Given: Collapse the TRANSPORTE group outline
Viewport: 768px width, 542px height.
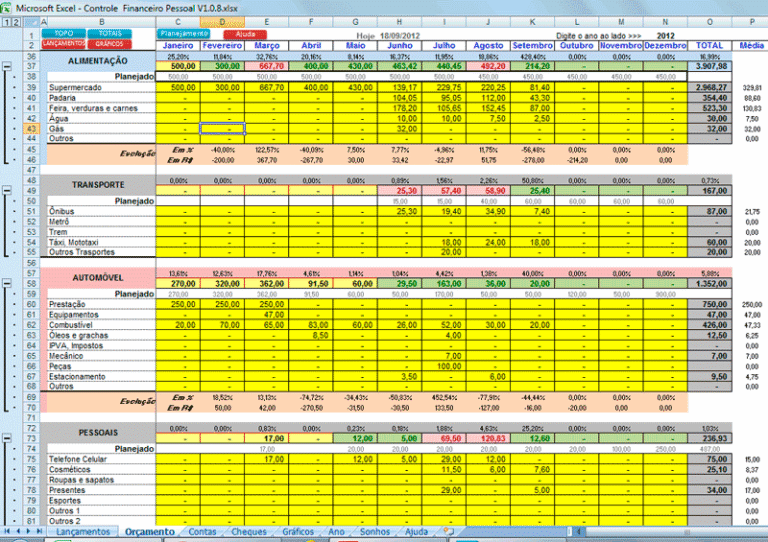Looking at the screenshot, I should (7, 190).
